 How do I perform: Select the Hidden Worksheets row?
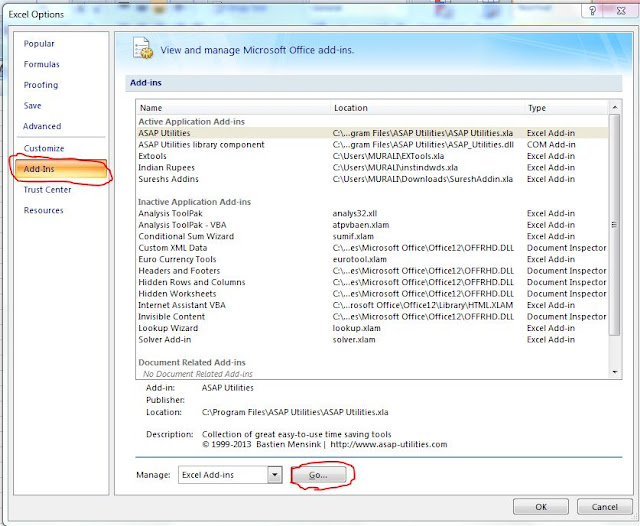coord(372,293)
